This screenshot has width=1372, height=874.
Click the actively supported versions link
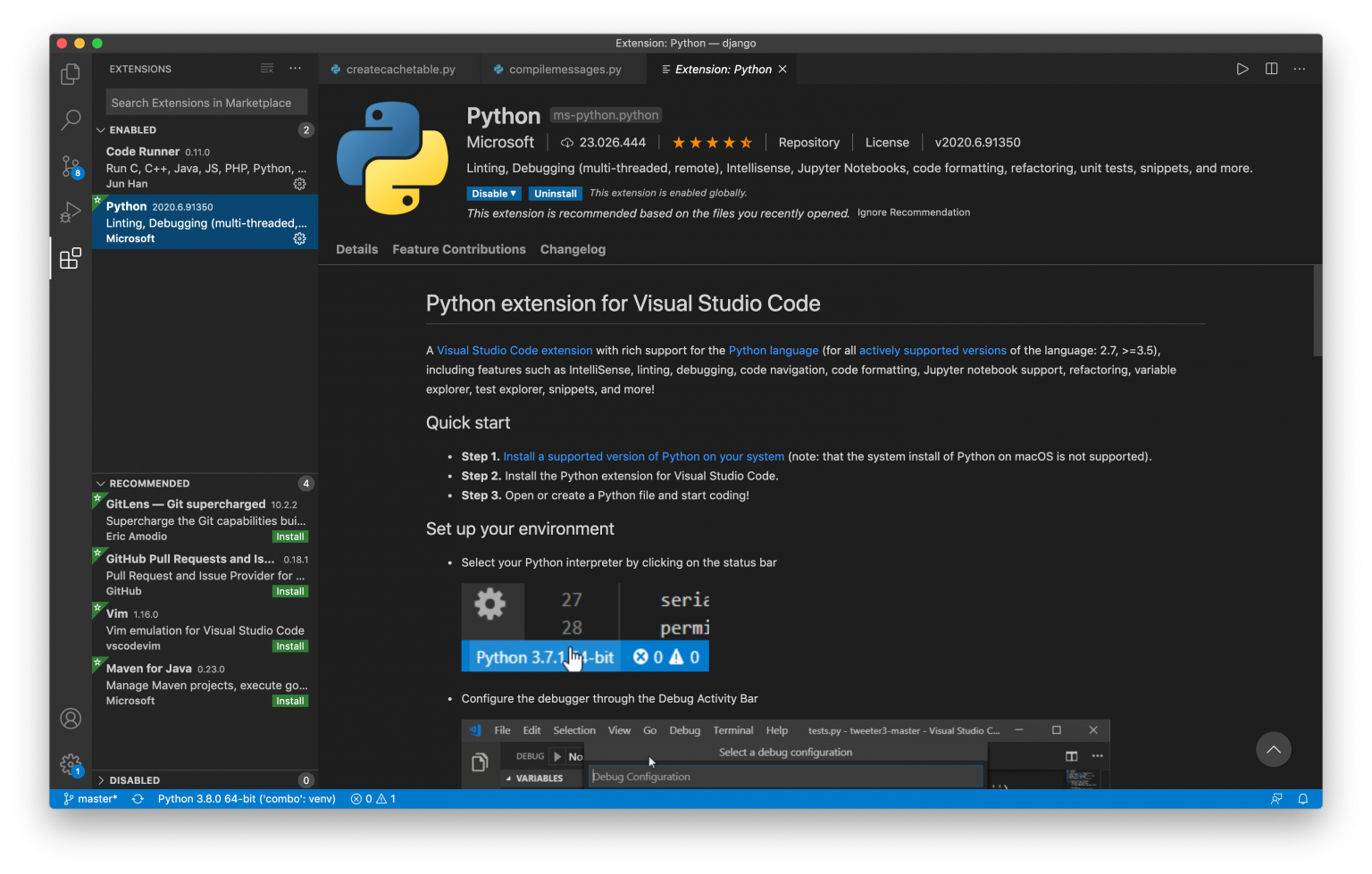tap(933, 350)
